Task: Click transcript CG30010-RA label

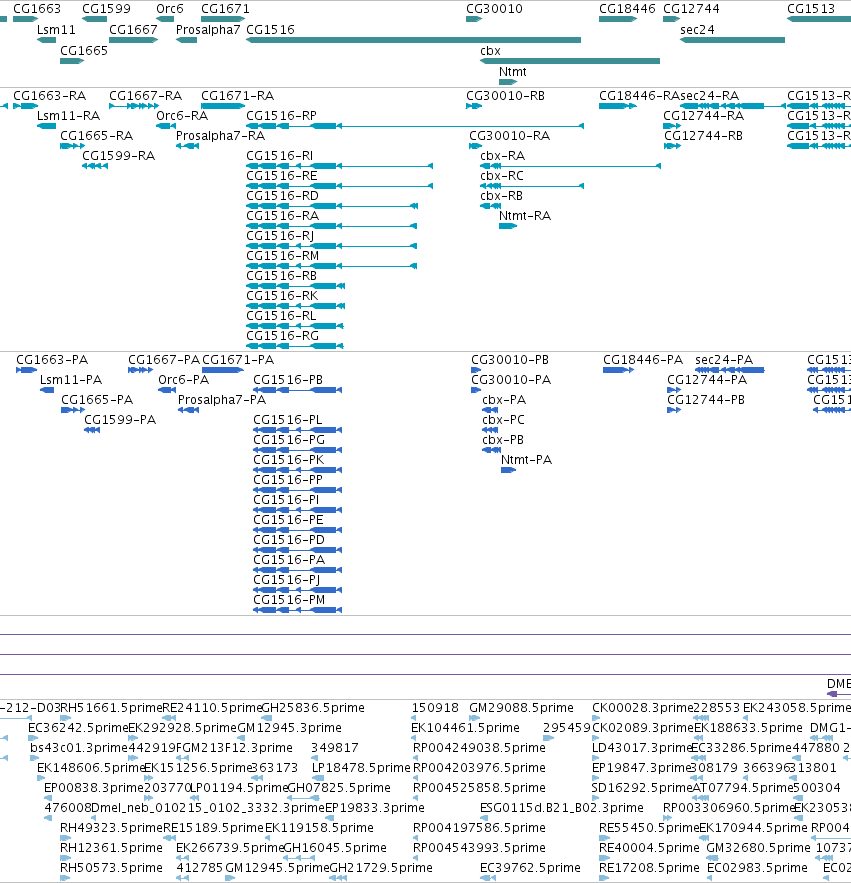Action: (x=510, y=136)
